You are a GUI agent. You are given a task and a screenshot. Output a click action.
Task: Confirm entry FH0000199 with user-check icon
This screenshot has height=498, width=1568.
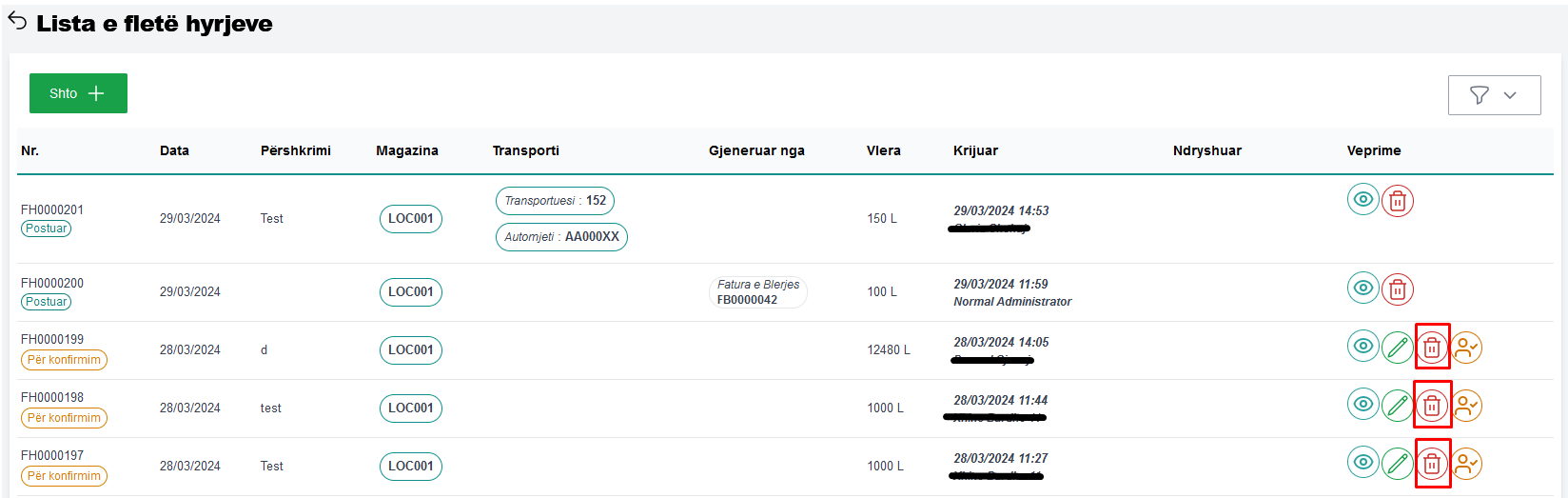(x=1466, y=349)
